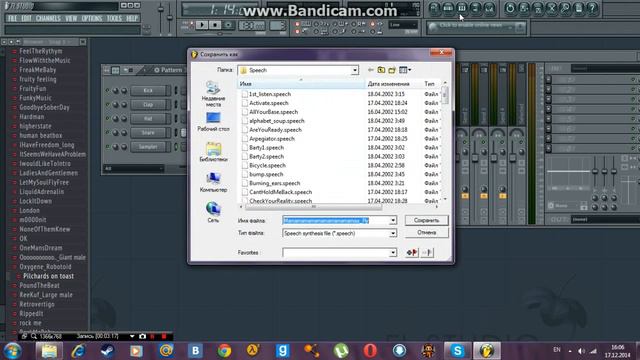Select AllYourBase.speech in file list
This screenshot has width=640, height=360.
(x=273, y=112)
